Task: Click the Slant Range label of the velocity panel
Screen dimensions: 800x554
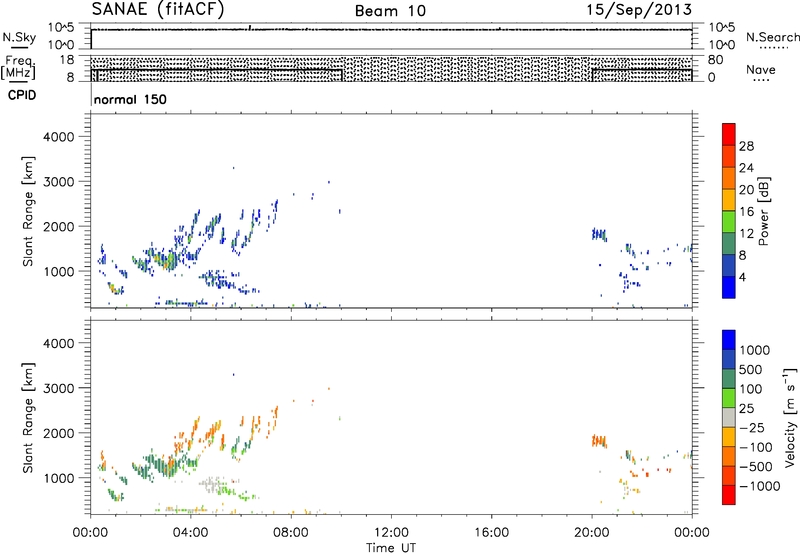Action: point(28,418)
